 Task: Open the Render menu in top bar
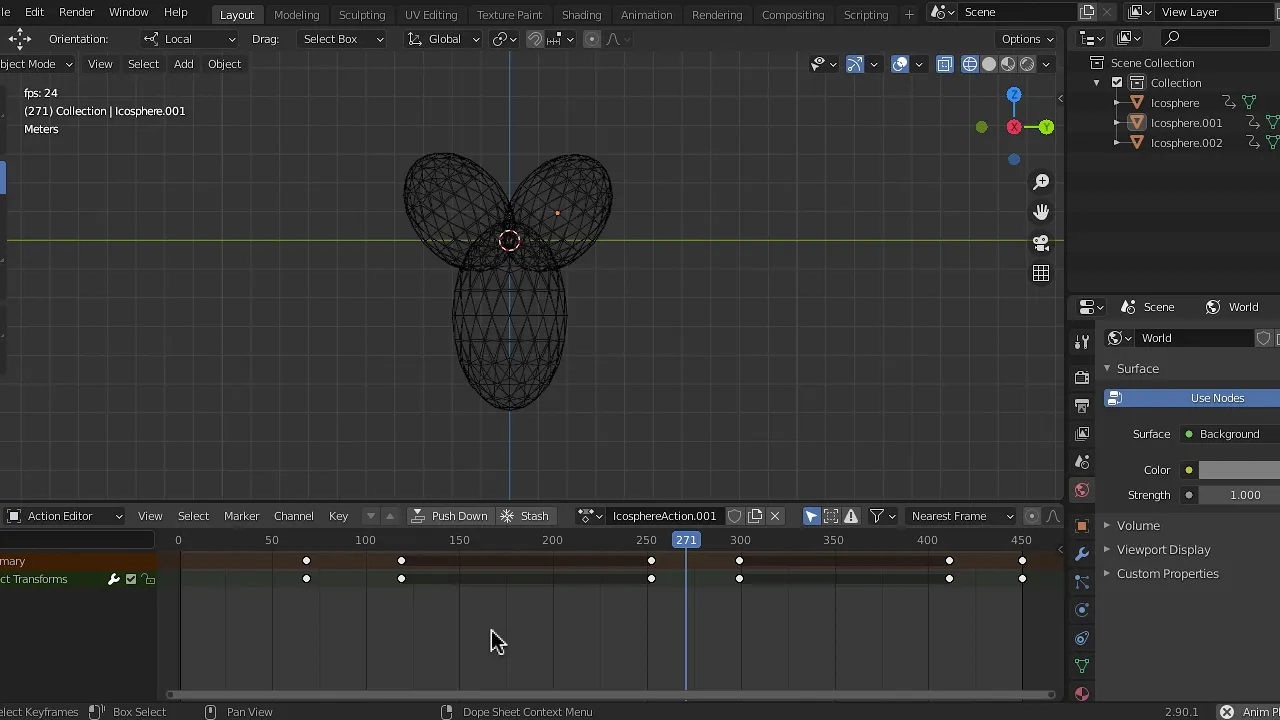click(x=76, y=12)
